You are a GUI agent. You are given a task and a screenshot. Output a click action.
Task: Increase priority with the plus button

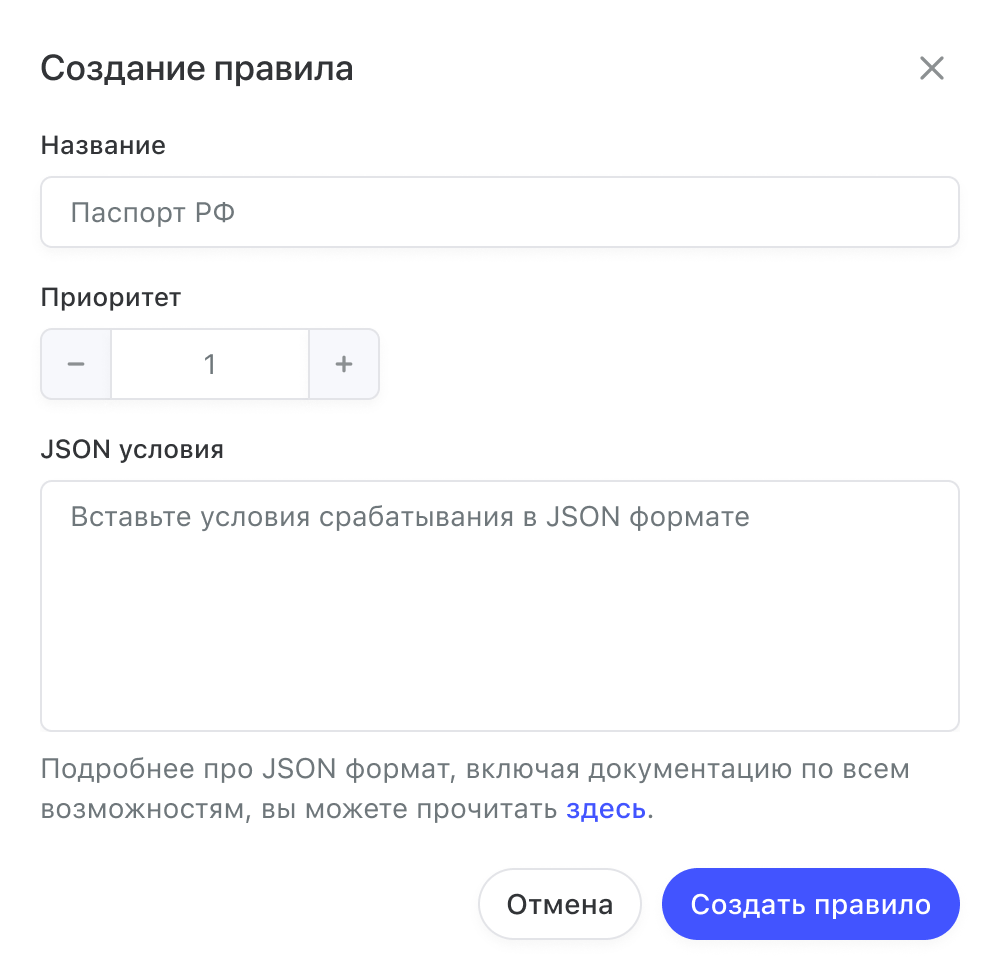344,364
